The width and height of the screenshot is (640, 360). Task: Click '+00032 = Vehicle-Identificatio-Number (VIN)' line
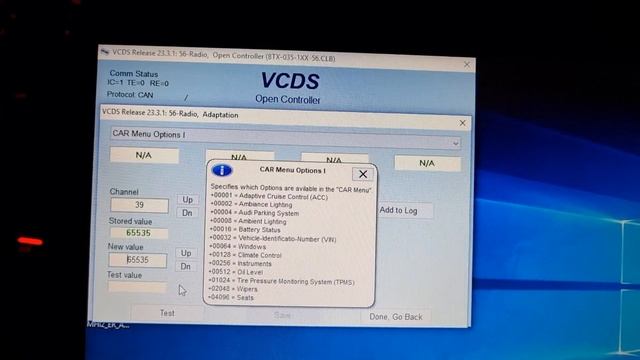273,238
